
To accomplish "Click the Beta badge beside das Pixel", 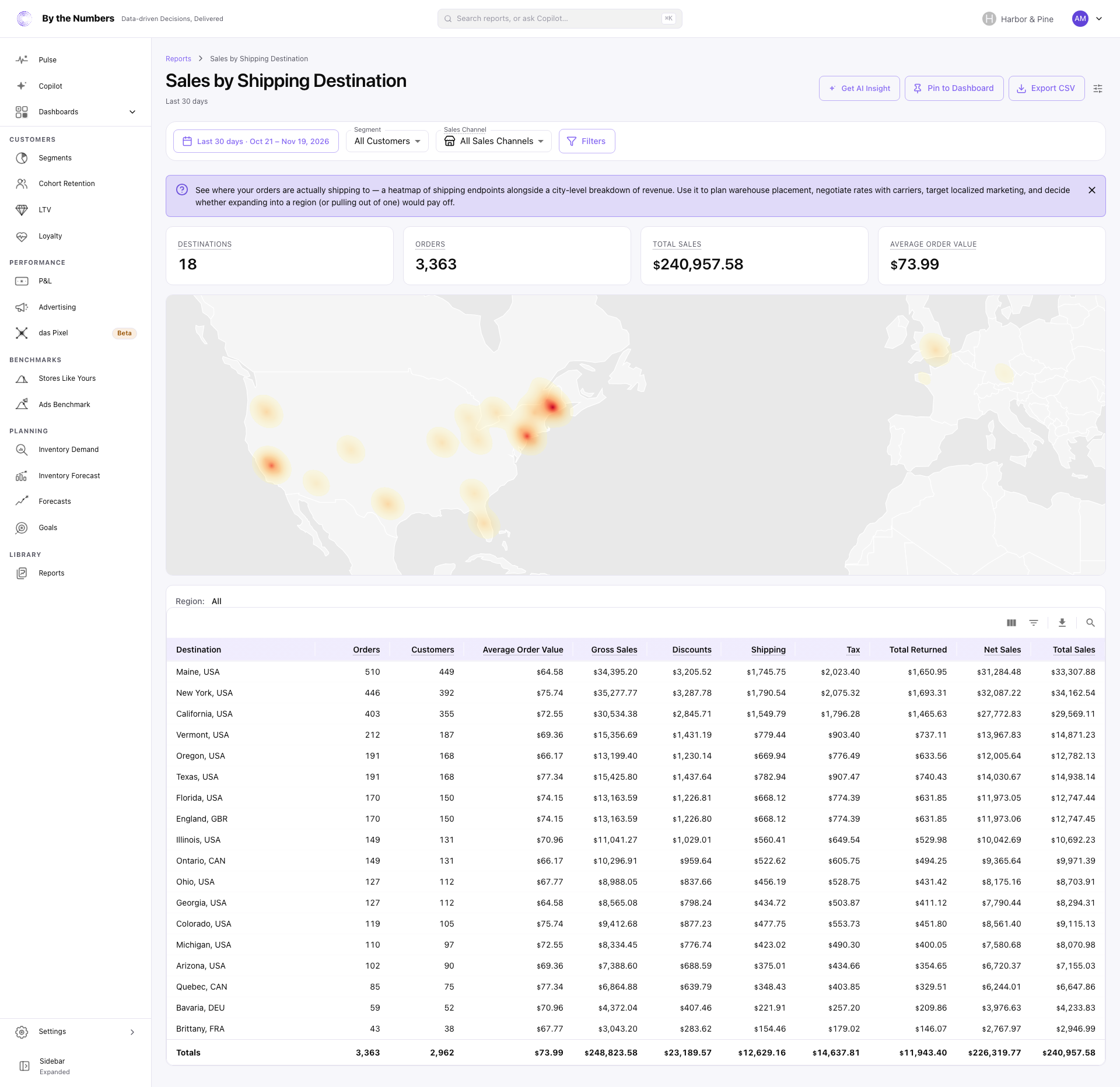I will (x=124, y=333).
